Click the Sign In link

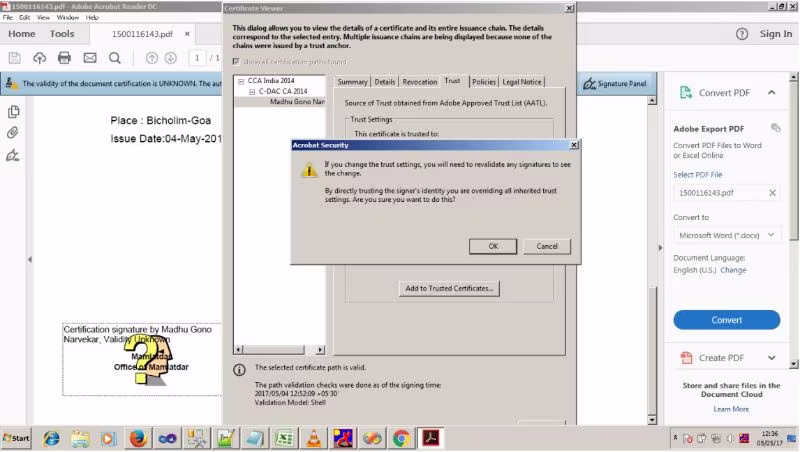pos(776,34)
